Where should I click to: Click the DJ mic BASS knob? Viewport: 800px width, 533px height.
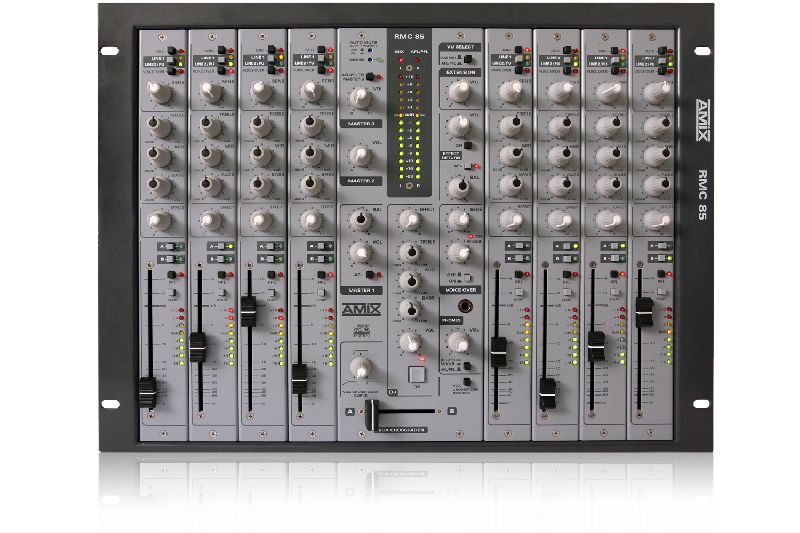(x=410, y=309)
